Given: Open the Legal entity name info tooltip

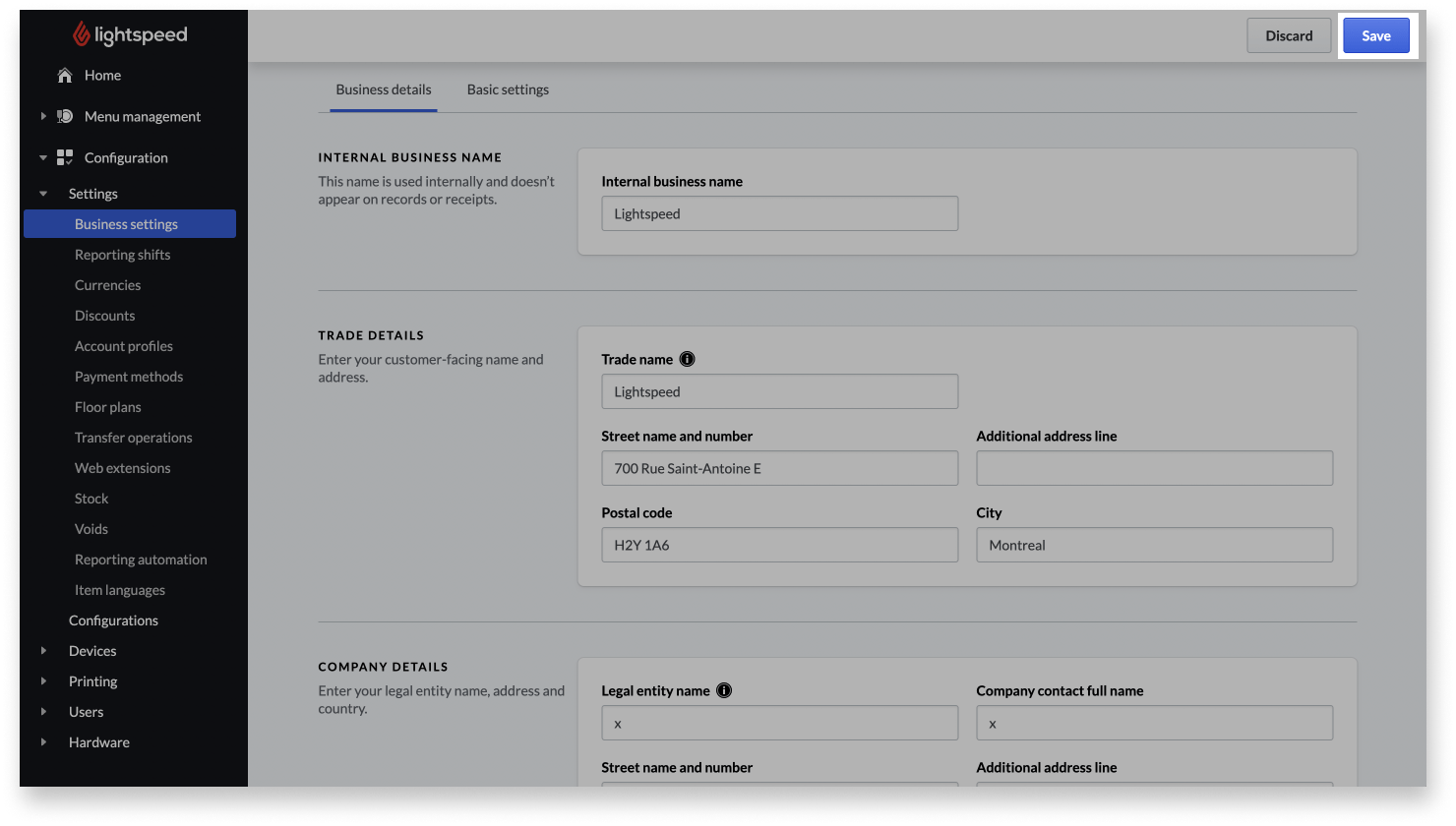Looking at the screenshot, I should point(723,690).
